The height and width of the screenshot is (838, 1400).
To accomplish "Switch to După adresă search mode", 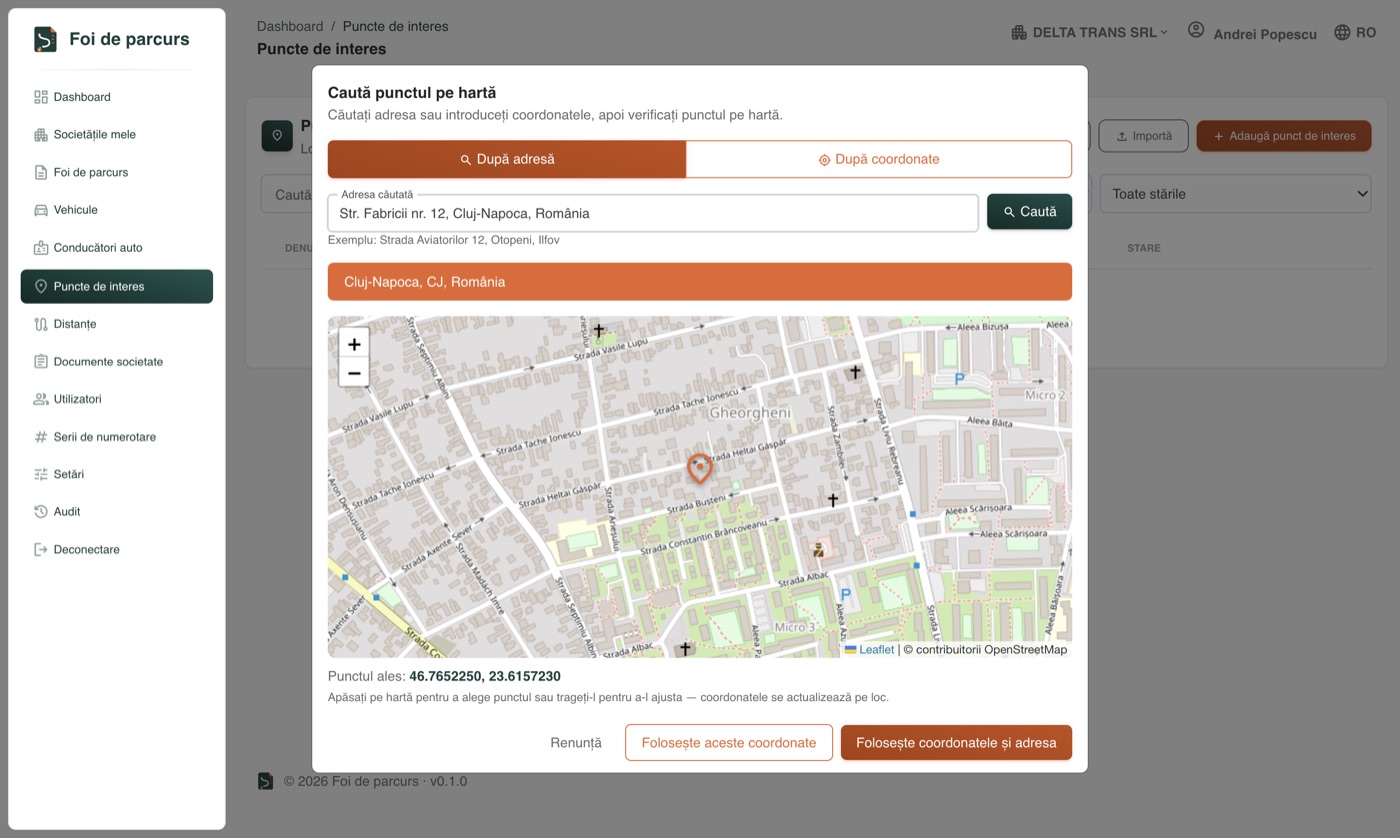I will (x=507, y=159).
